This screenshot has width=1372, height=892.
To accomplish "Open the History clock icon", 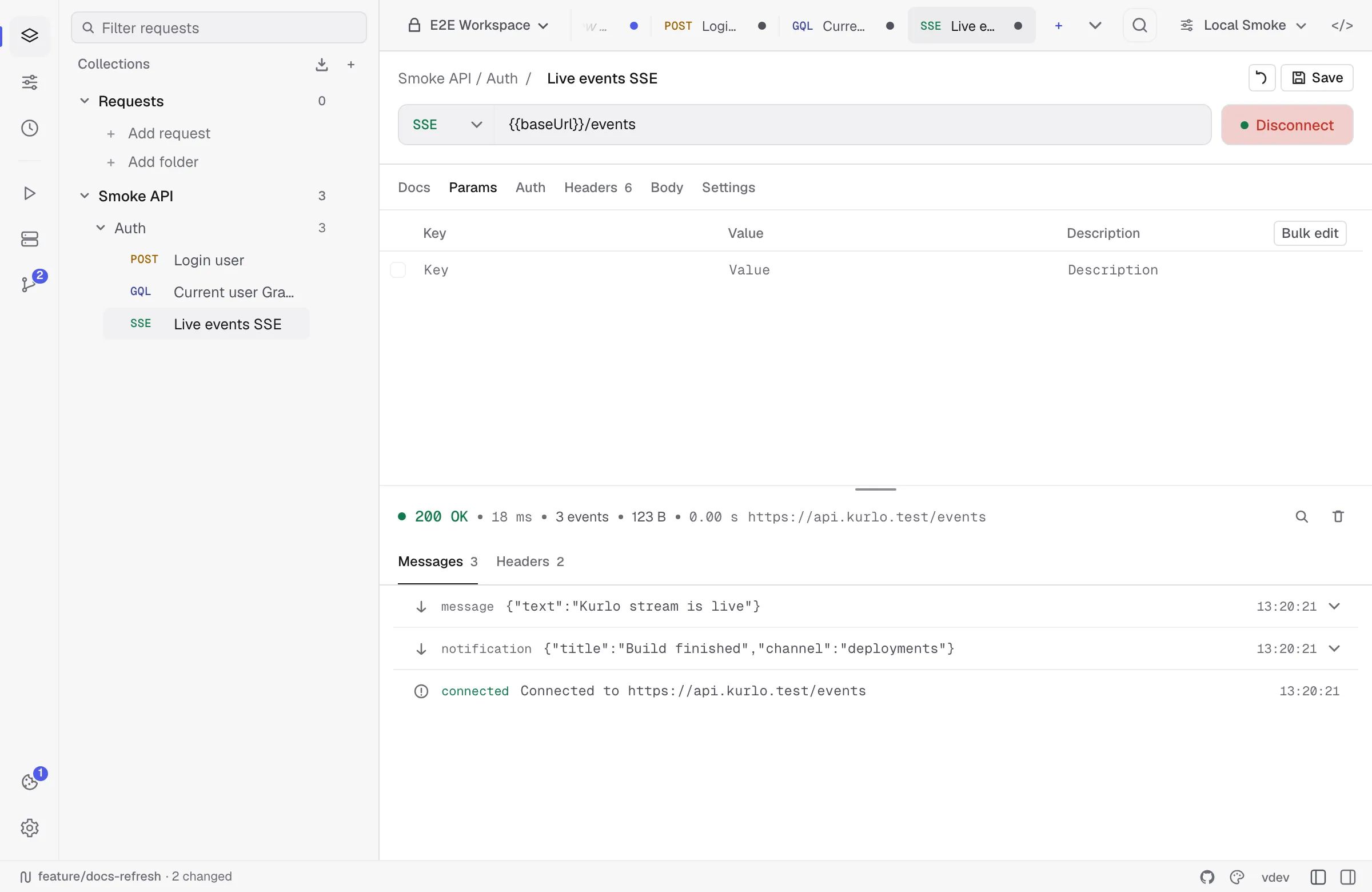I will [x=29, y=128].
